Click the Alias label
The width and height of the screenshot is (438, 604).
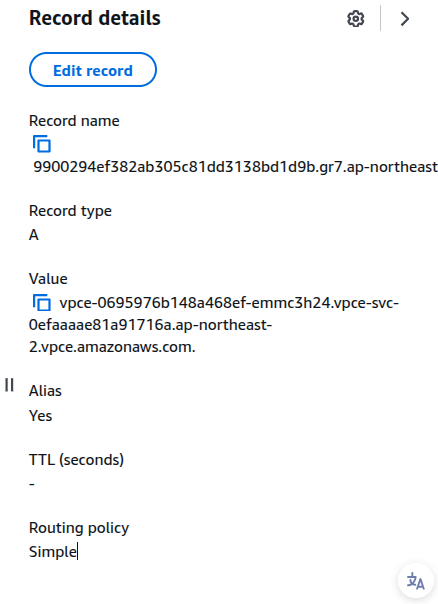tap(45, 391)
